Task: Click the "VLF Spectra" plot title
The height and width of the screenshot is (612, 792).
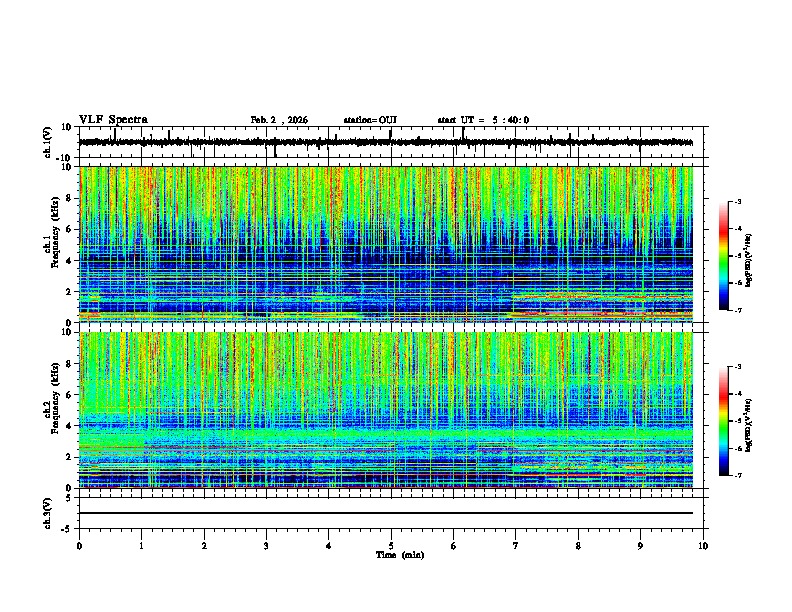Action: (x=113, y=120)
